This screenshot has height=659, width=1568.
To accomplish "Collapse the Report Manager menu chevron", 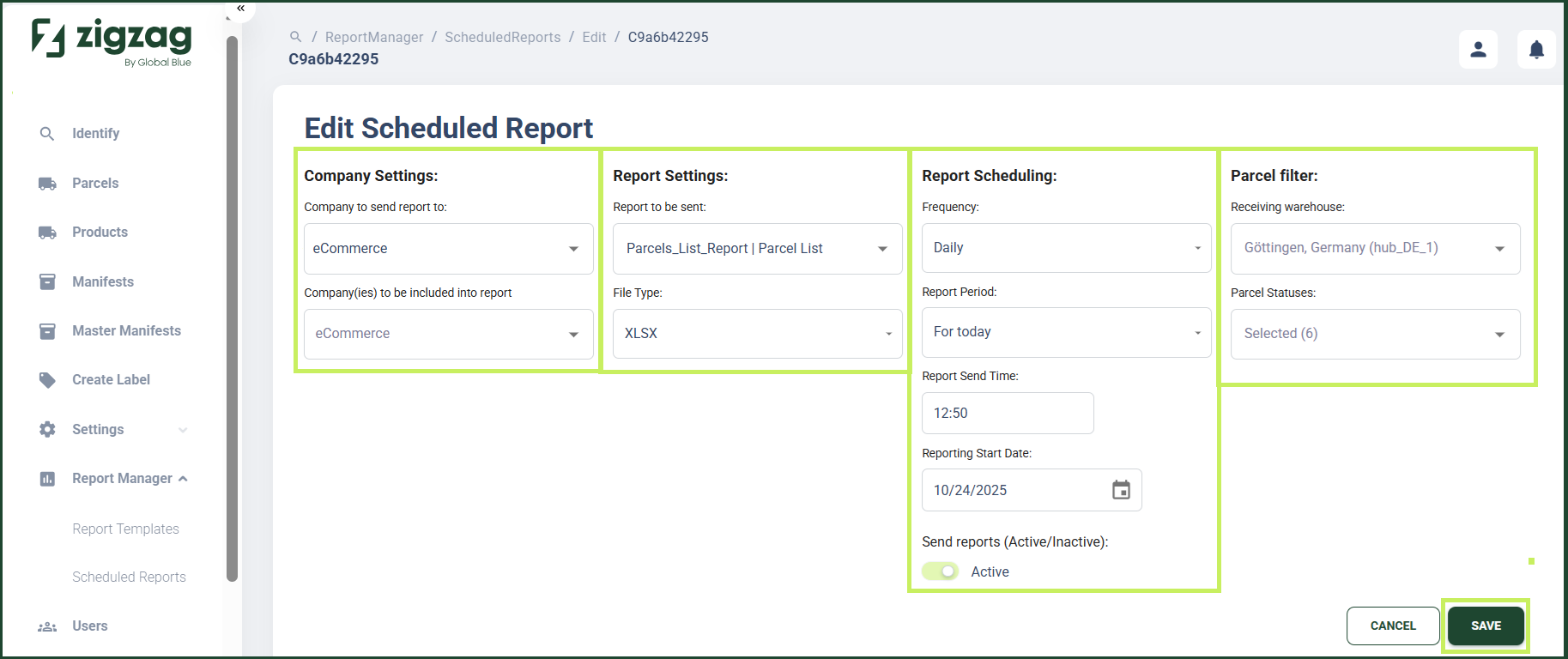I will point(183,479).
